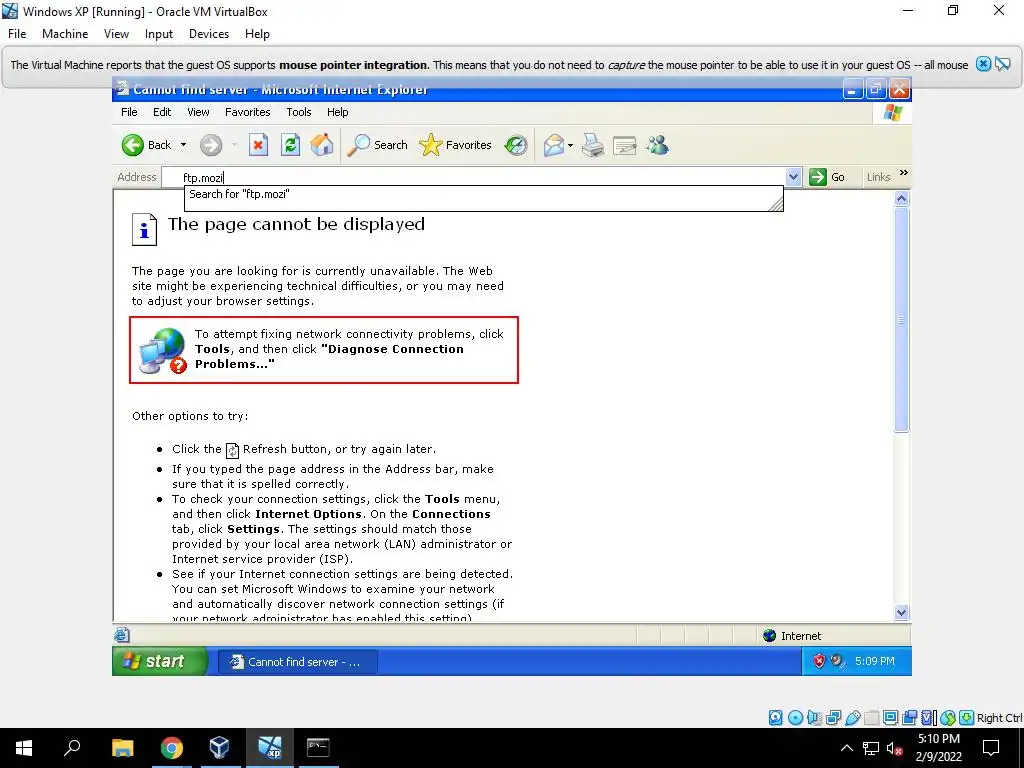Open the History clock icon
Viewport: 1024px width, 768px height.
point(516,145)
